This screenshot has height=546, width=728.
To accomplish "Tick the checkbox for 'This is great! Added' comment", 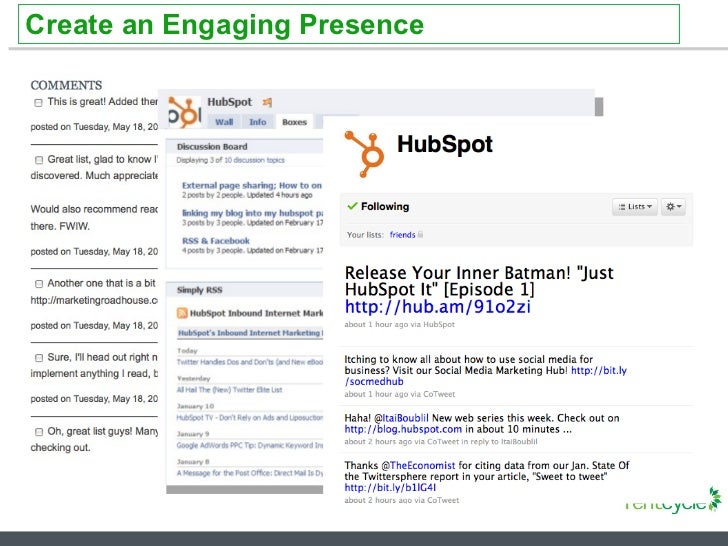I will 39,103.
